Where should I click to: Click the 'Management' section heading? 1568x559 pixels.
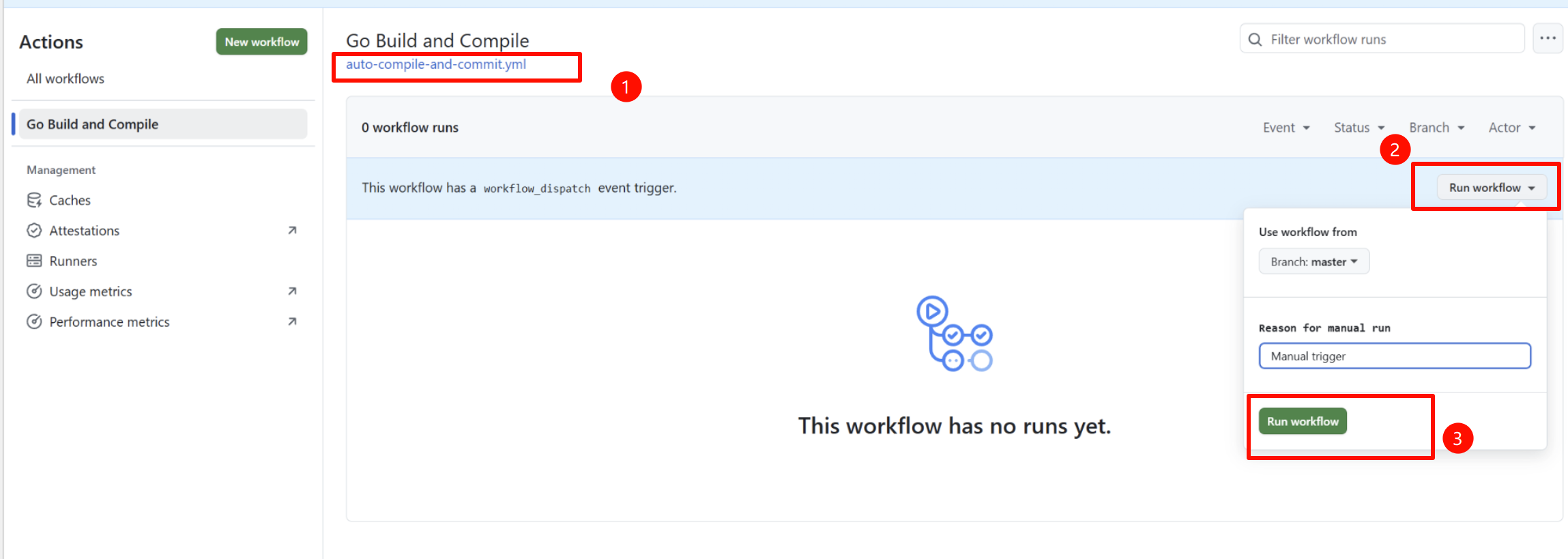pos(61,170)
